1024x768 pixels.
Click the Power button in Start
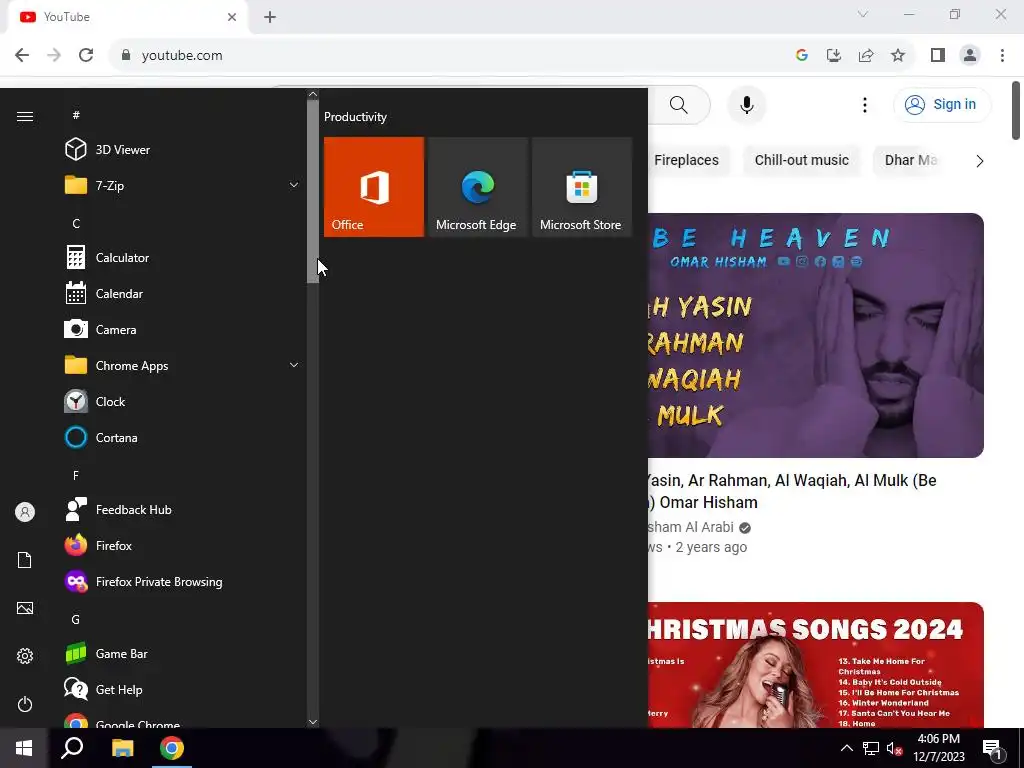pos(25,704)
